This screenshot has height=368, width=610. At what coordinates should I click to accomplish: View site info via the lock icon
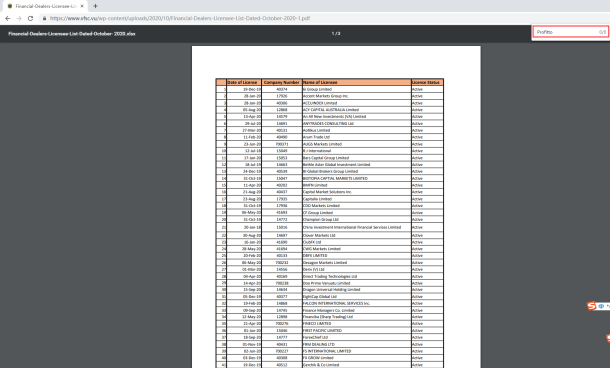click(44, 18)
